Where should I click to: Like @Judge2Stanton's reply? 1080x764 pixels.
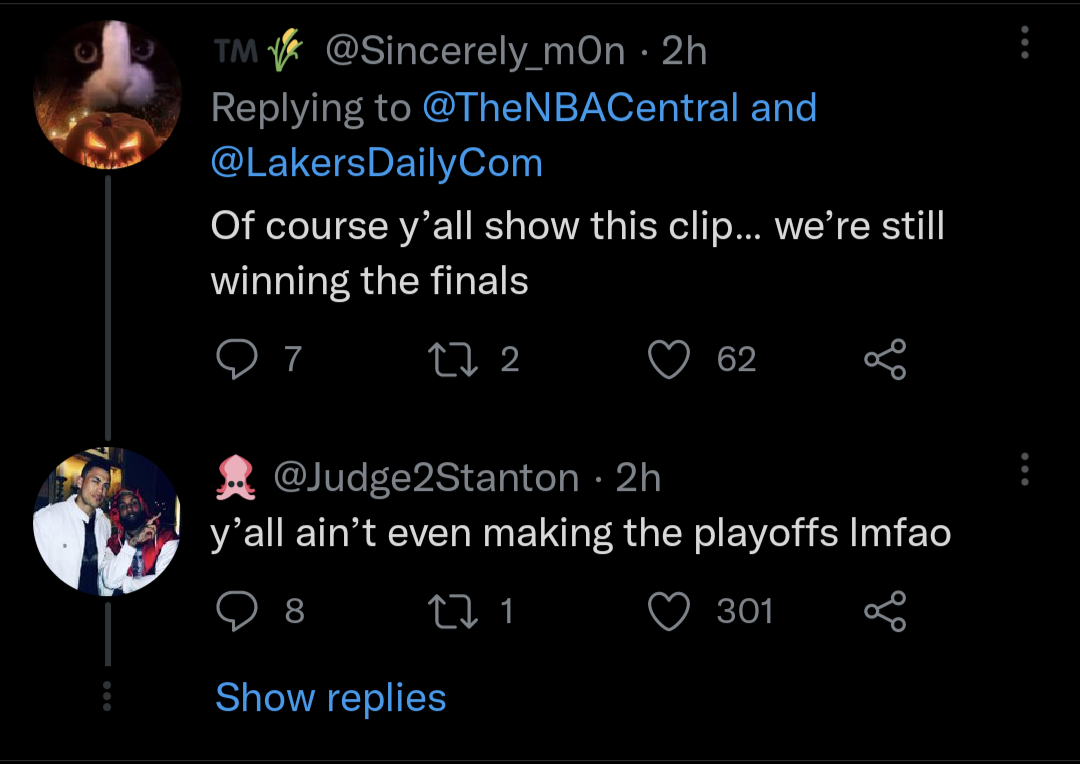[x=671, y=611]
